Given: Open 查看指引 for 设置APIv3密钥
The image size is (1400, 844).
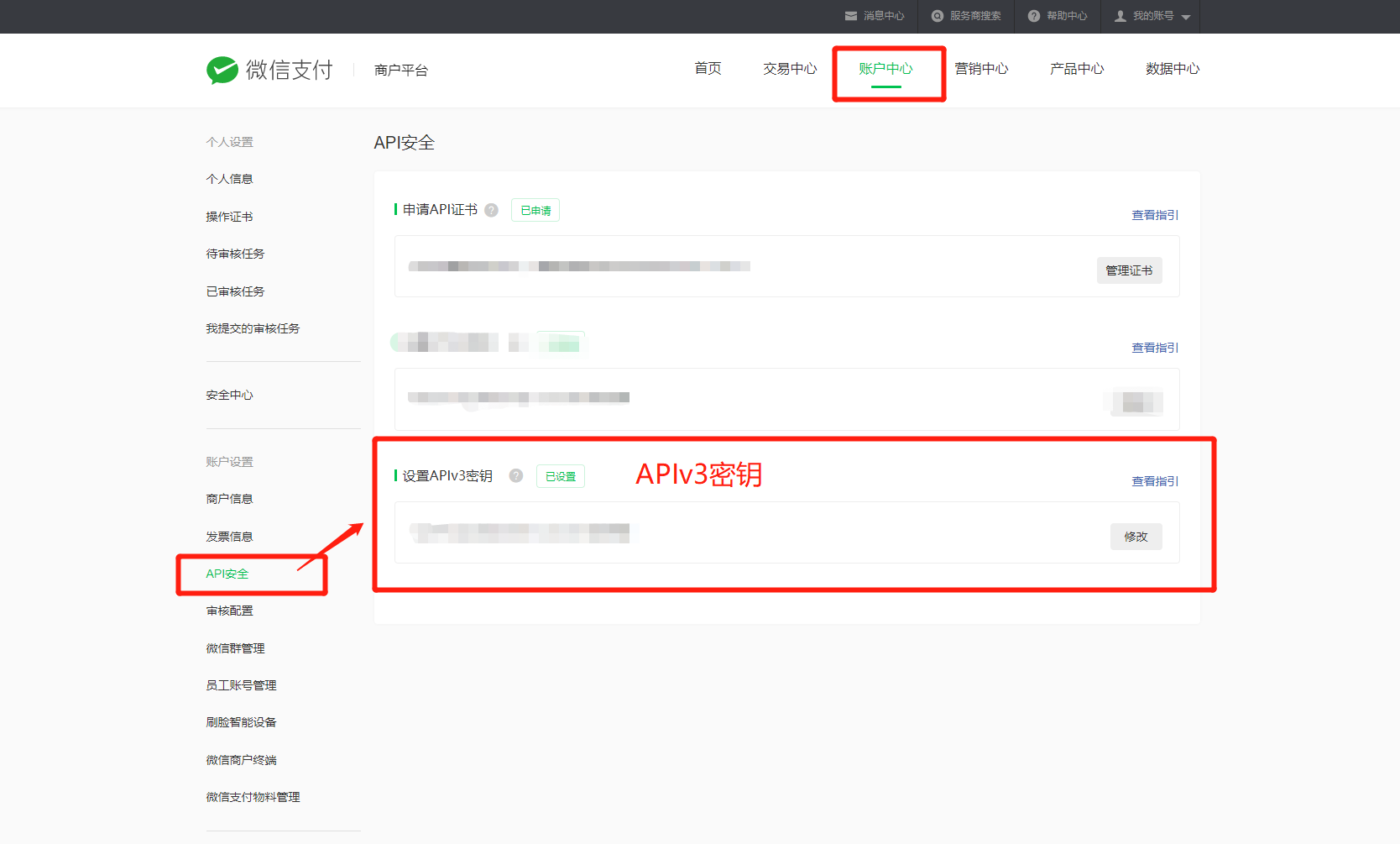Looking at the screenshot, I should pos(1155,481).
